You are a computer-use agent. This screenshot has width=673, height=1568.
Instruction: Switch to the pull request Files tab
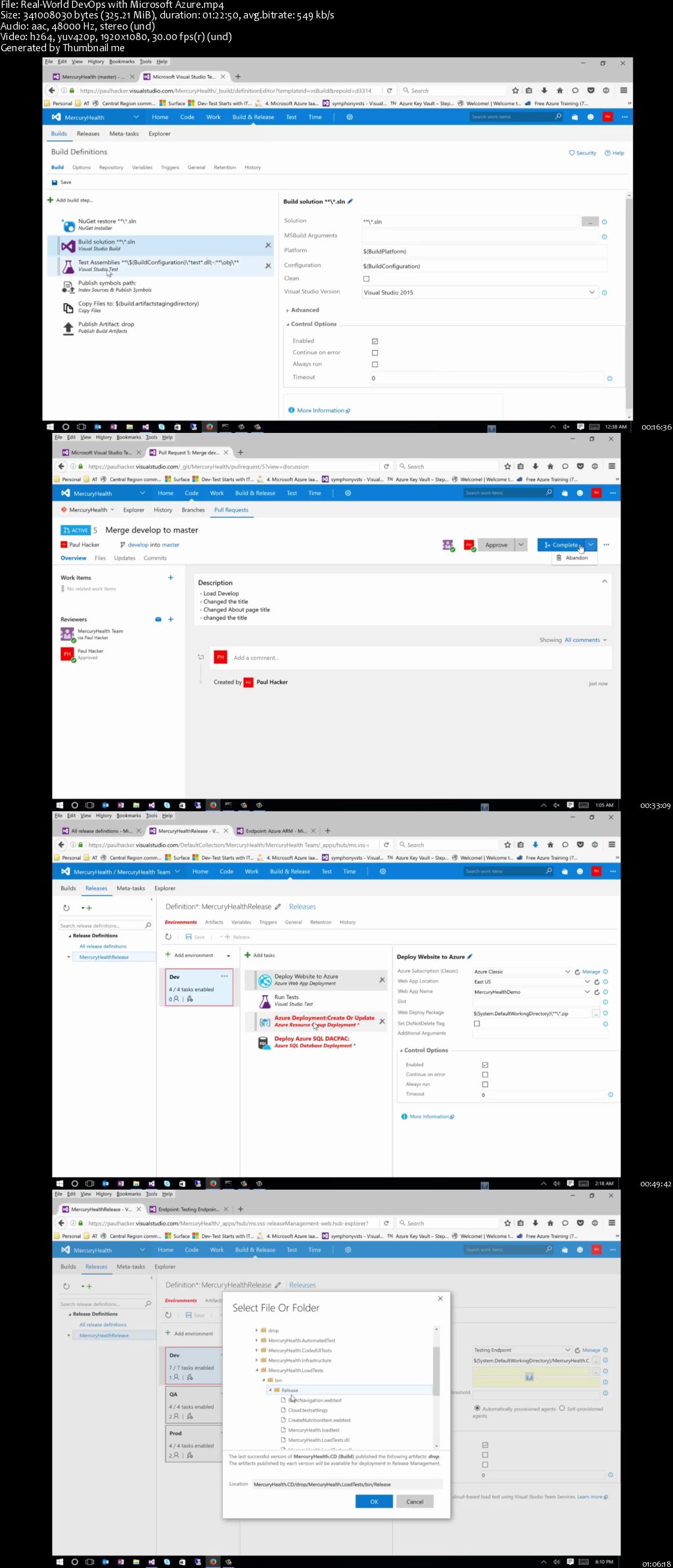pyautogui.click(x=100, y=558)
